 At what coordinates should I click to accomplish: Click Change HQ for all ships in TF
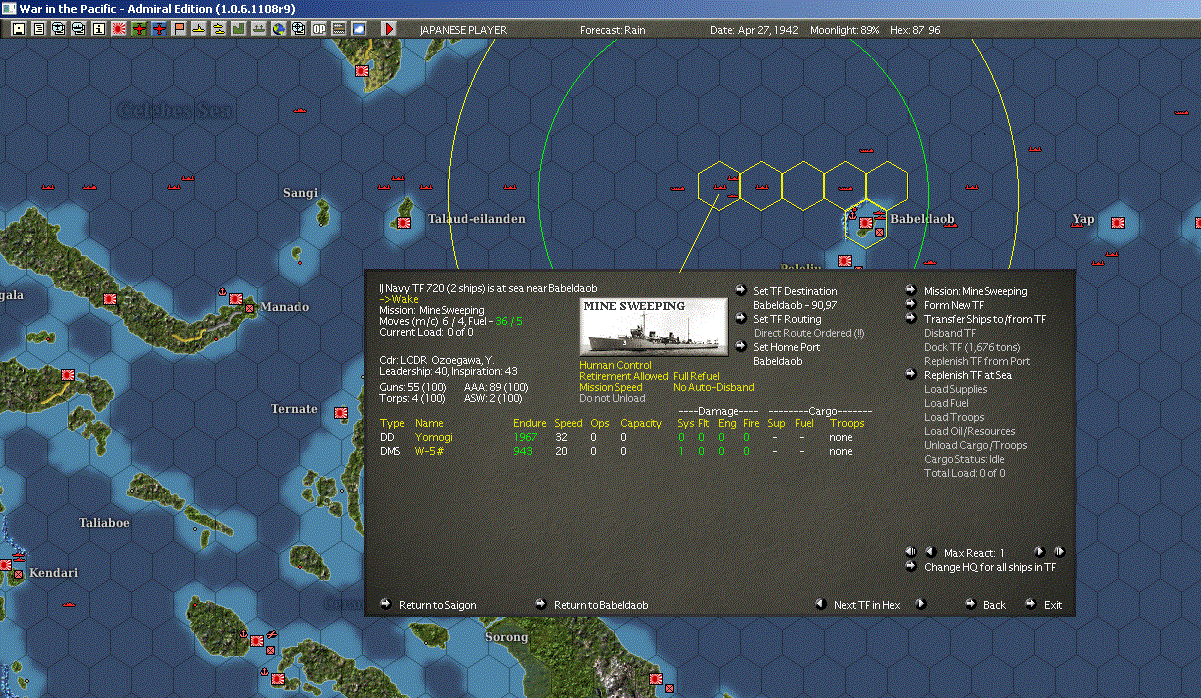(x=990, y=567)
